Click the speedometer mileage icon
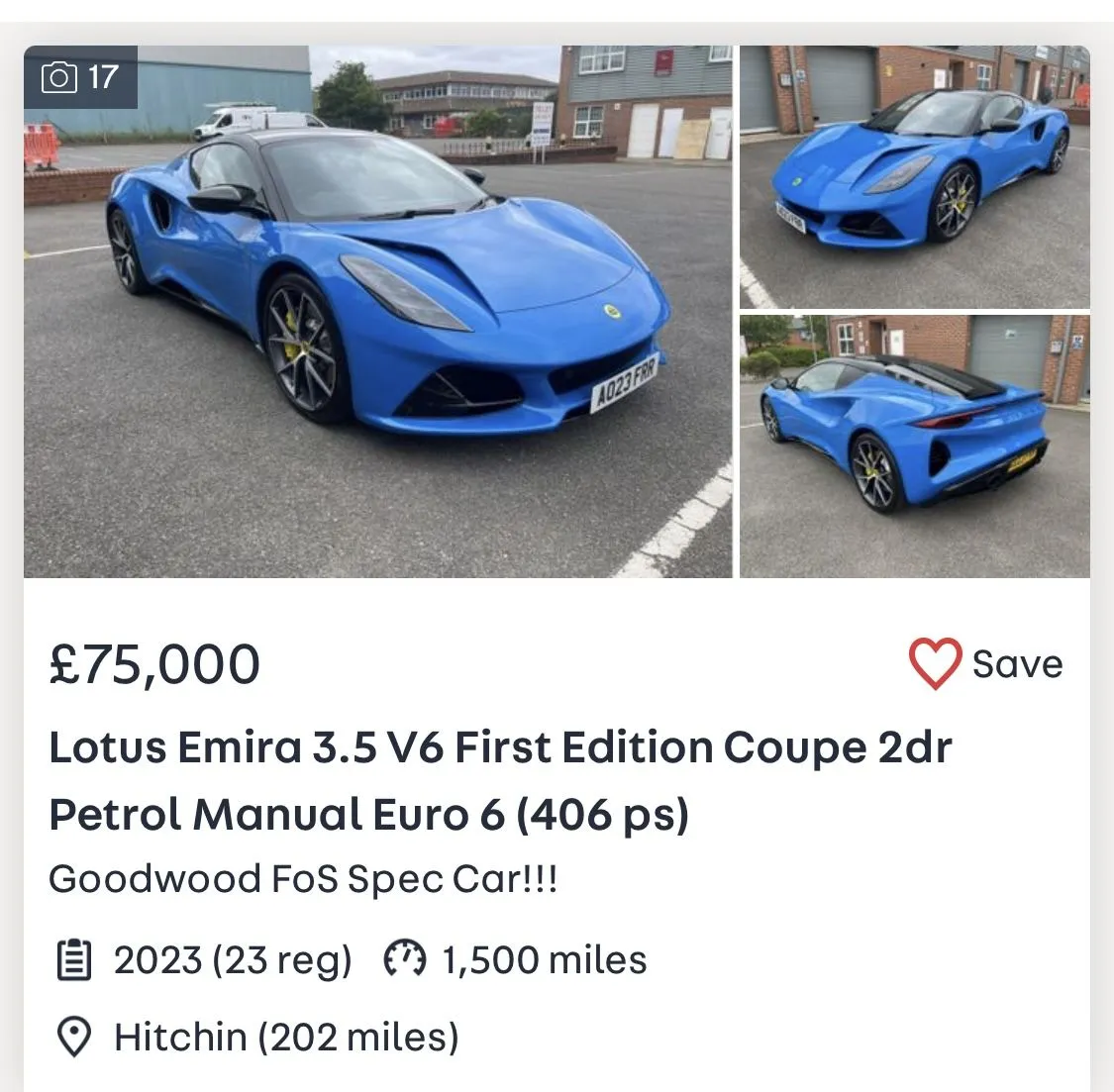 (404, 959)
